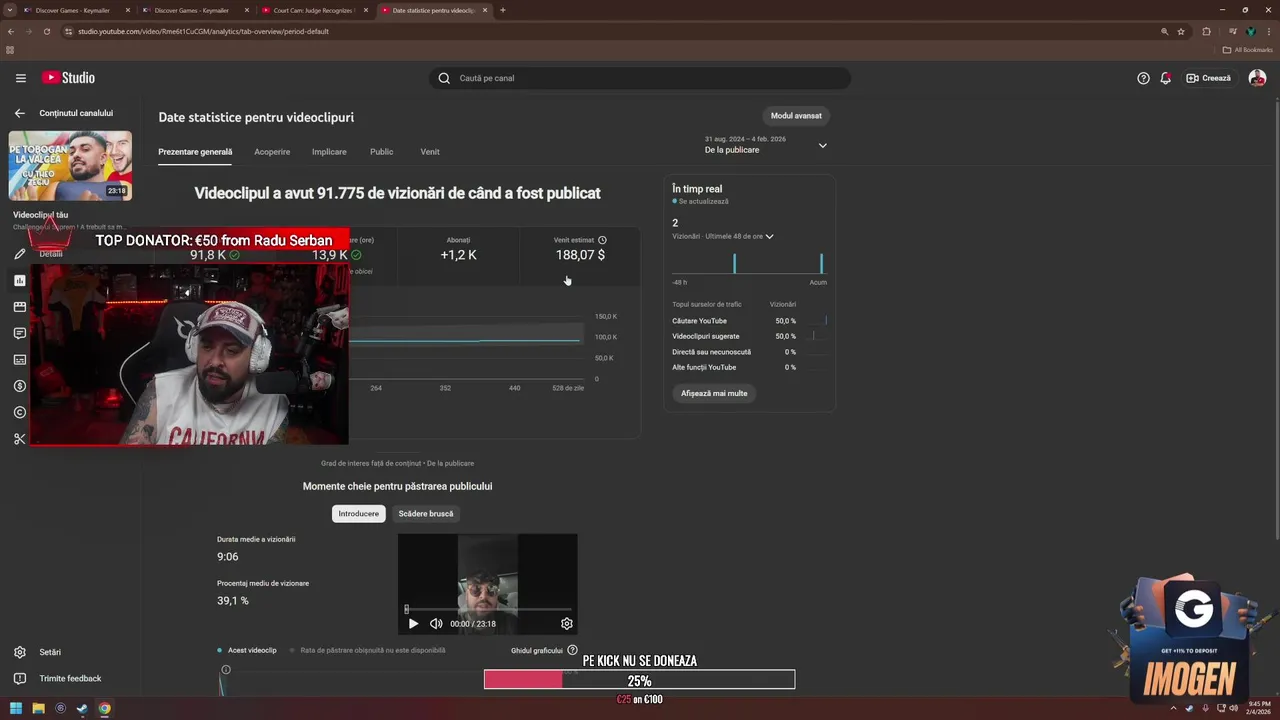The image size is (1280, 720).
Task: Open Chrome profile avatar in toolbar
Action: tap(1250, 31)
